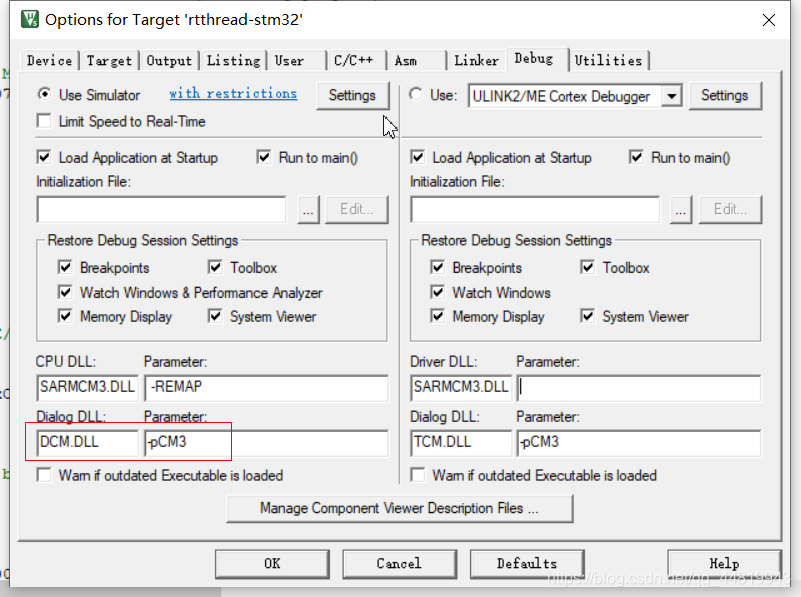
Task: Open hardware debugger Settings button
Action: pyautogui.click(x=724, y=95)
